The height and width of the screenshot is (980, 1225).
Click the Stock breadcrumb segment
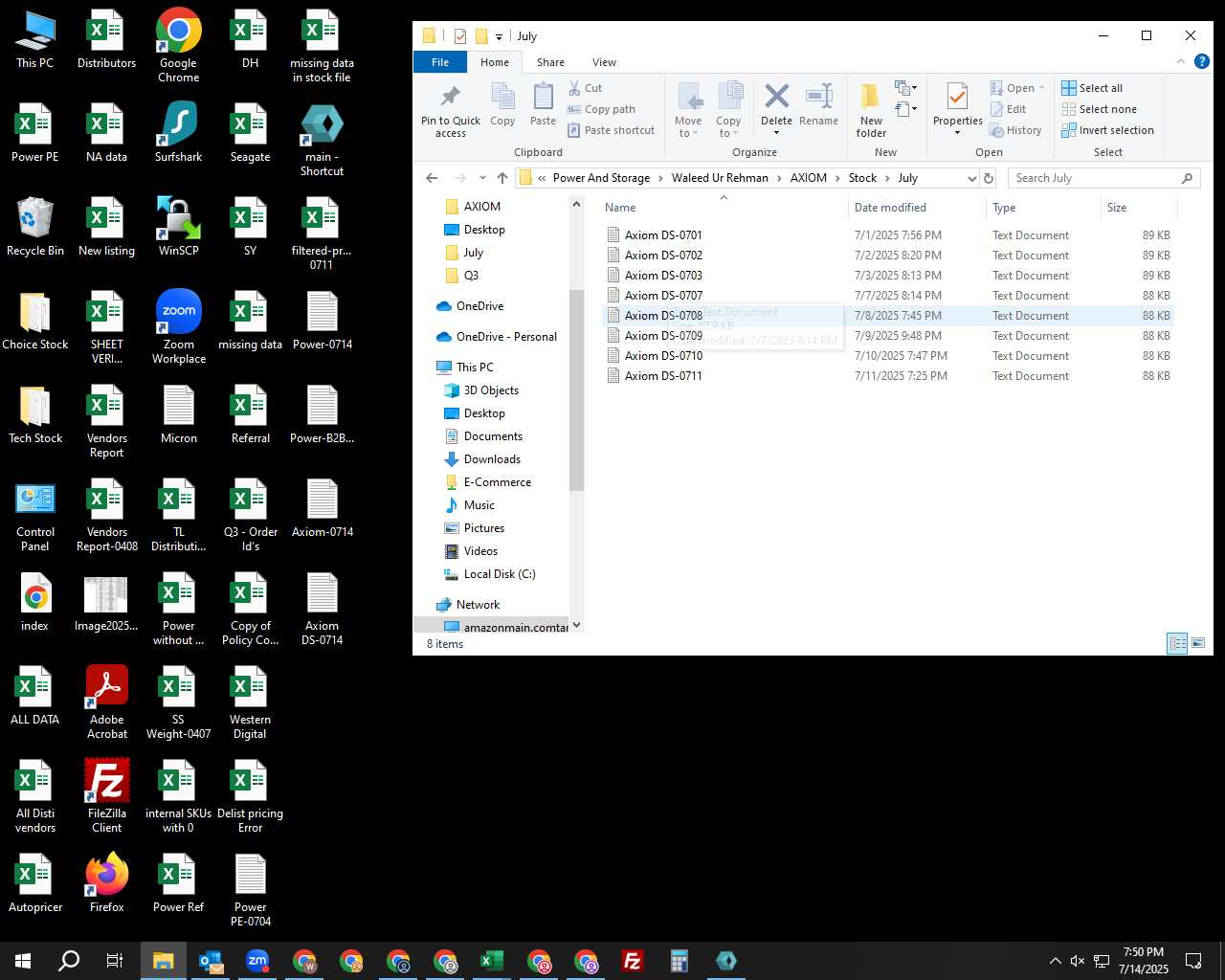pos(862,178)
